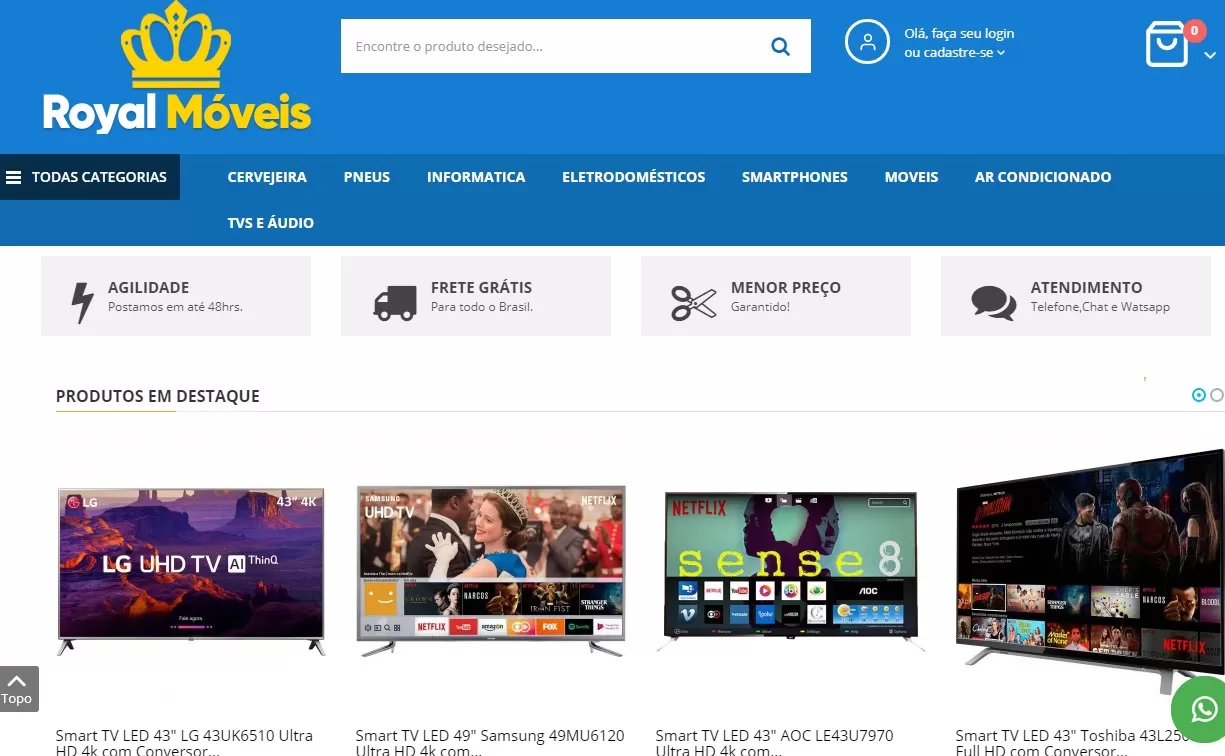This screenshot has height=756, width=1225.
Task: Click the LG UHD TV product image
Action: click(191, 572)
